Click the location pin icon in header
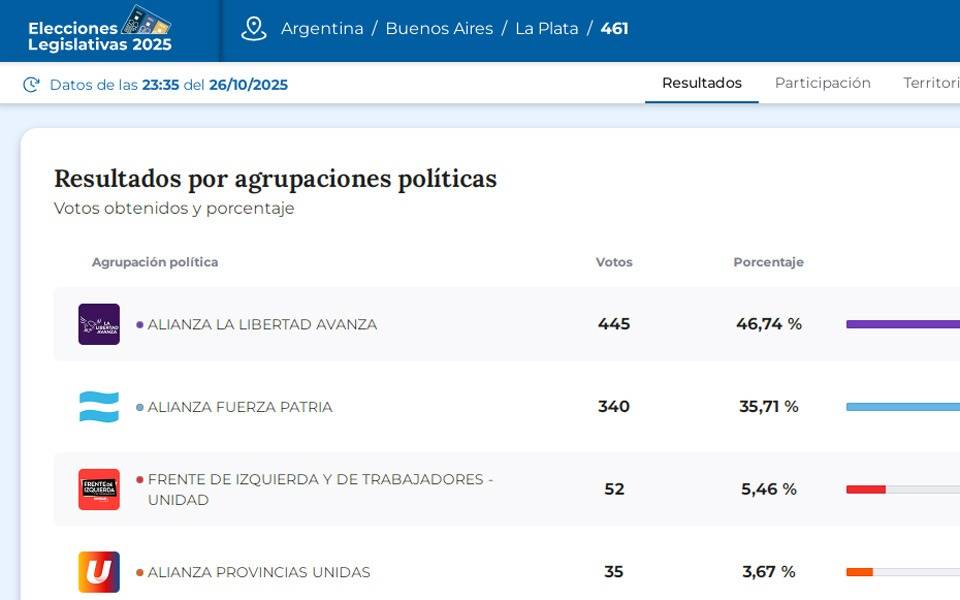The width and height of the screenshot is (960, 600). point(254,29)
